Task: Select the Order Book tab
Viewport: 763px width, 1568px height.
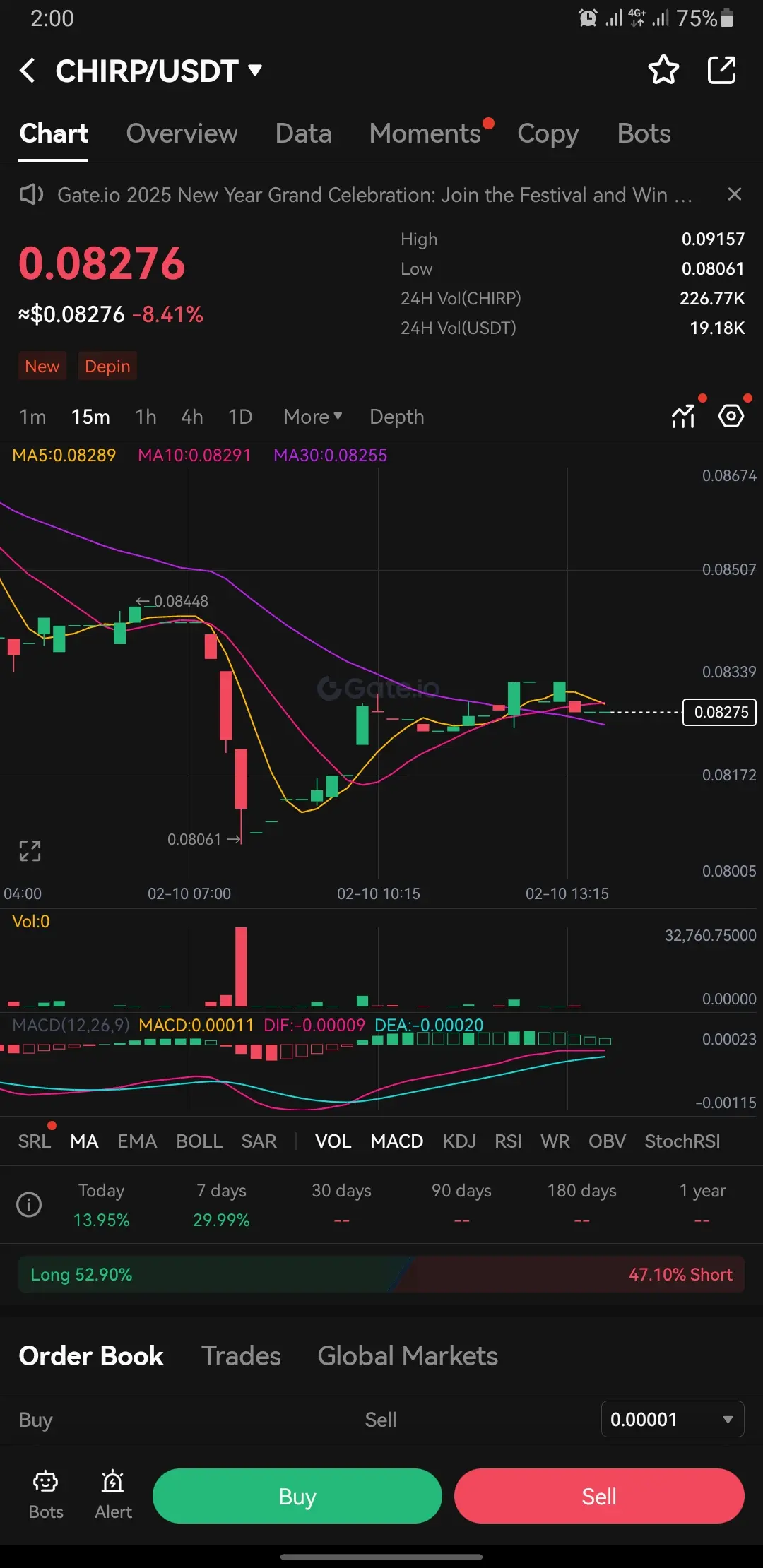Action: point(91,1356)
